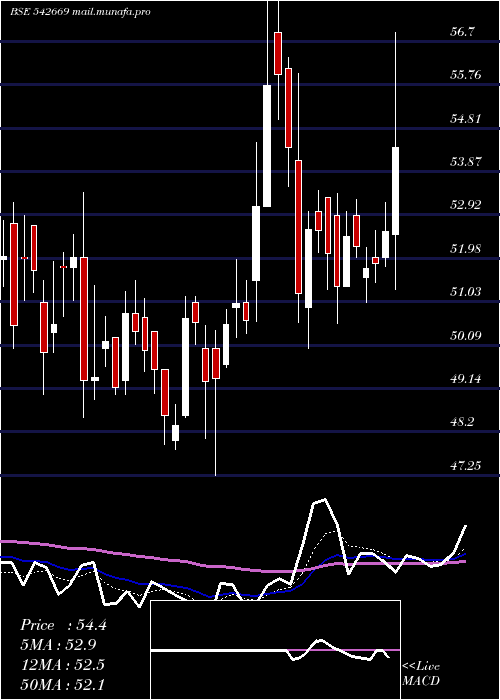Click the 49.14 price axis label

[466, 379]
